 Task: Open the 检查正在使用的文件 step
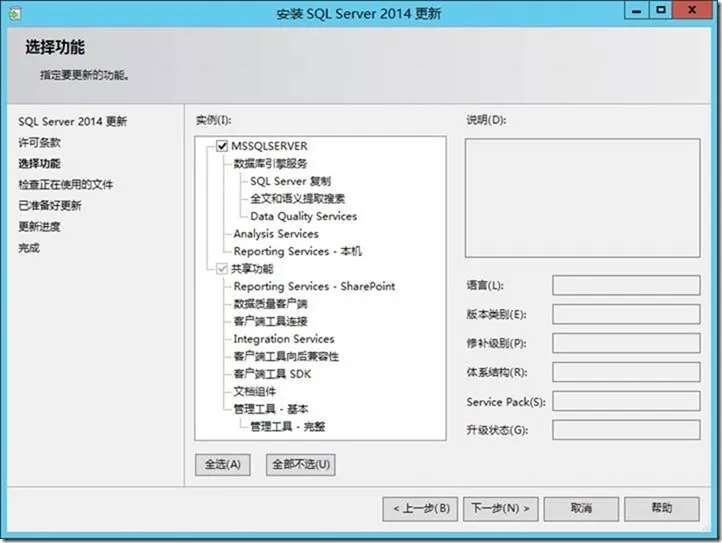tap(65, 185)
